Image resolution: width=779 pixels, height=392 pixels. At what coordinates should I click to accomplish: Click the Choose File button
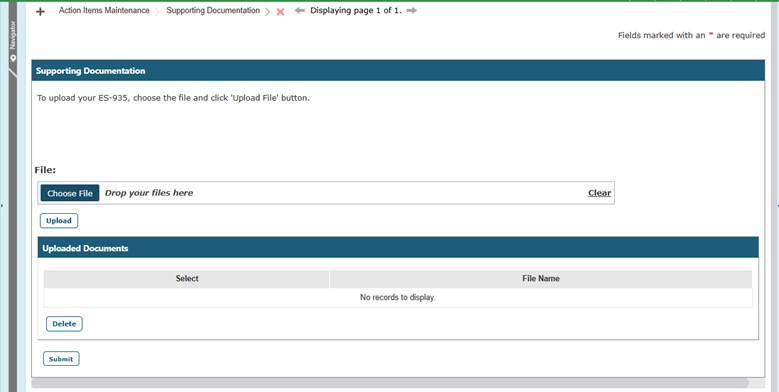coord(70,193)
